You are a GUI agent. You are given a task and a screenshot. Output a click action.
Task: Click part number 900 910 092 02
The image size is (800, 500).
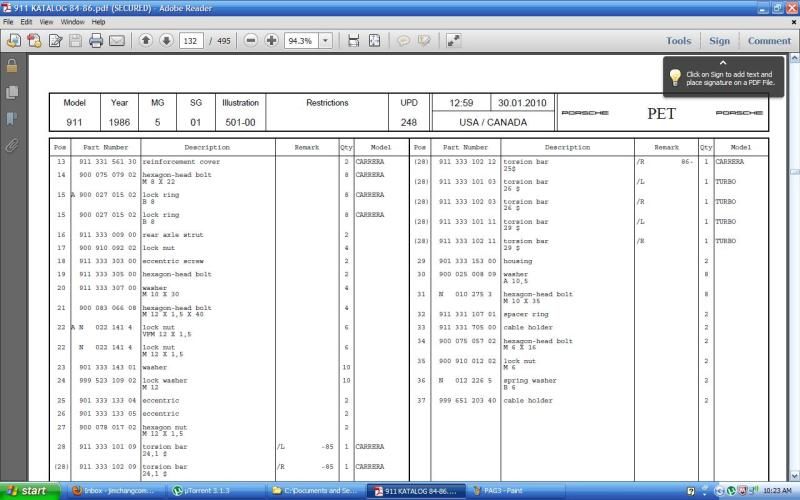click(x=108, y=248)
